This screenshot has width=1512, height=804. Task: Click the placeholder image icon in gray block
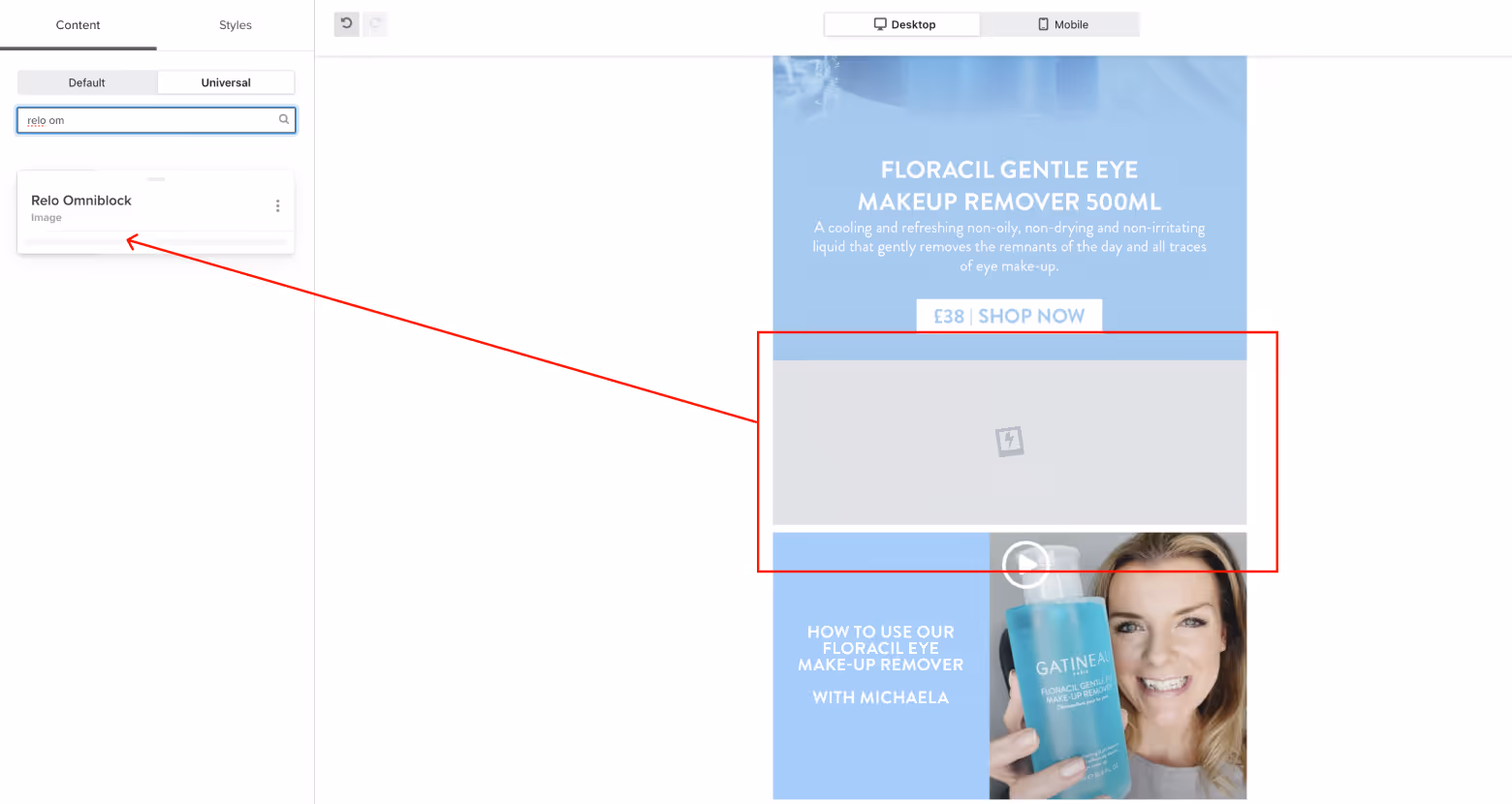coord(1009,441)
